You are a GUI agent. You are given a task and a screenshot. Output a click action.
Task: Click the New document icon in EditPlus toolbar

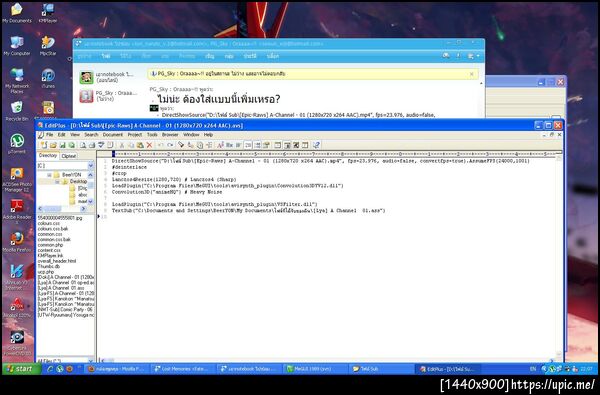(44, 145)
